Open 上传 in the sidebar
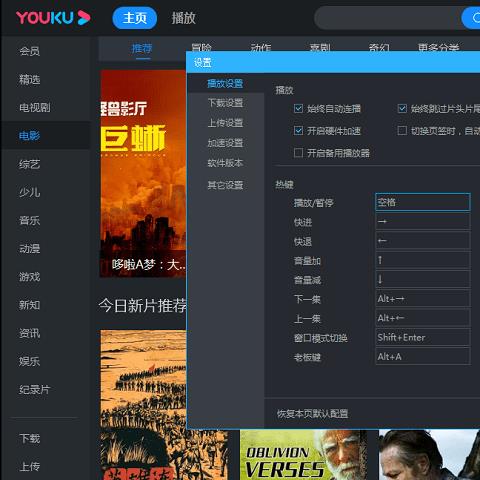 [x=30, y=466]
